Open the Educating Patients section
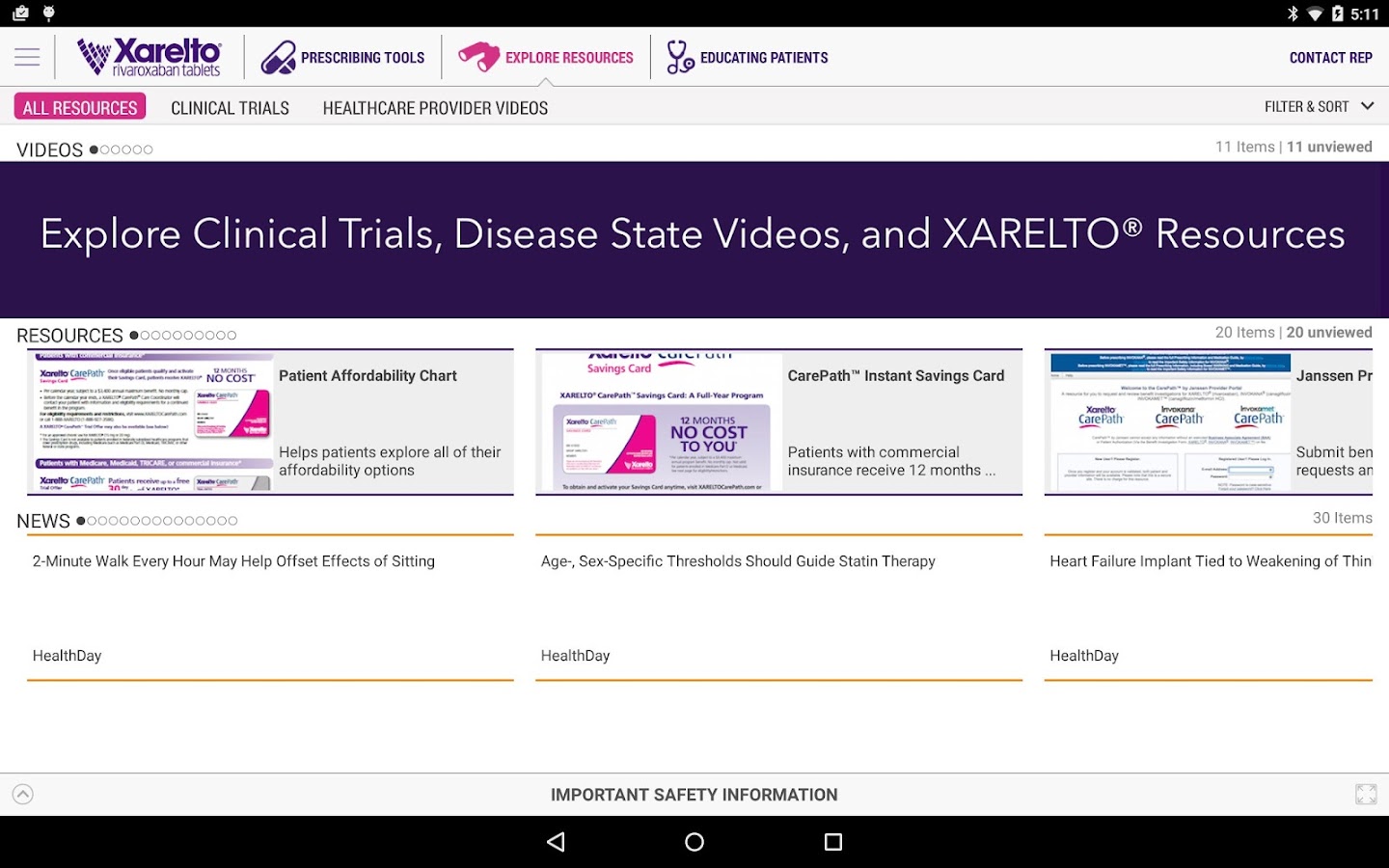Screen dimensions: 1389x868 (x=748, y=58)
